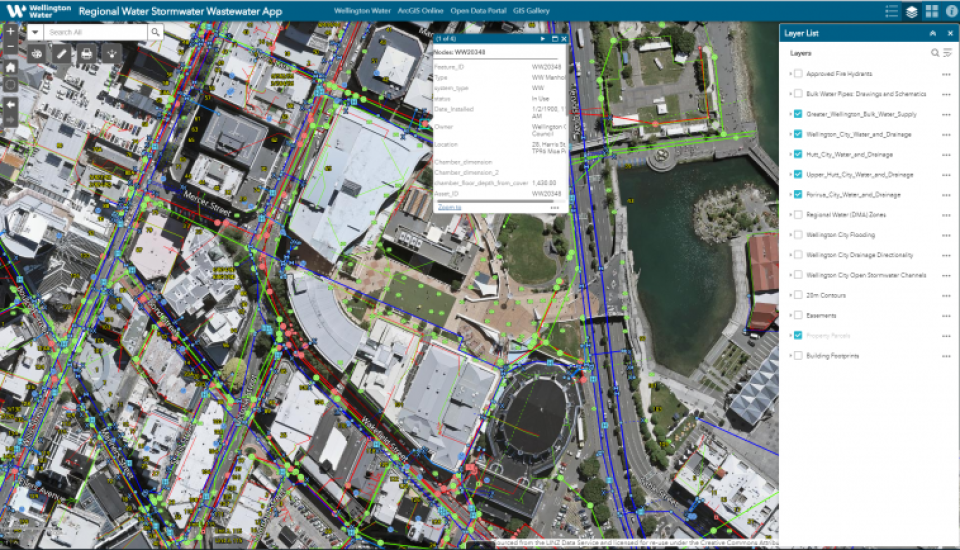Open the basemap gallery tool
Image resolution: width=960 pixels, height=550 pixels.
click(37, 54)
